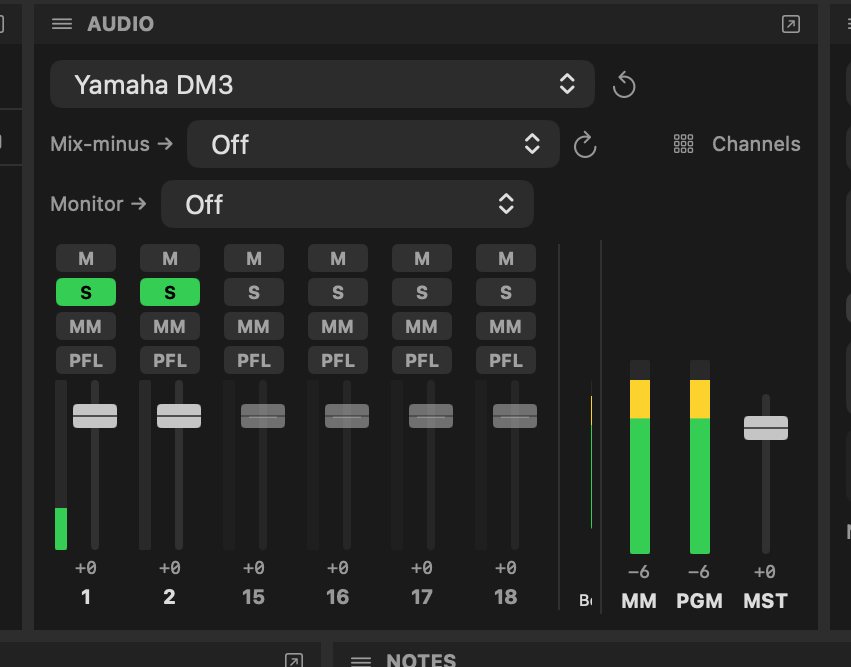This screenshot has height=667, width=851.
Task: Solo channel 16
Action: point(338,293)
